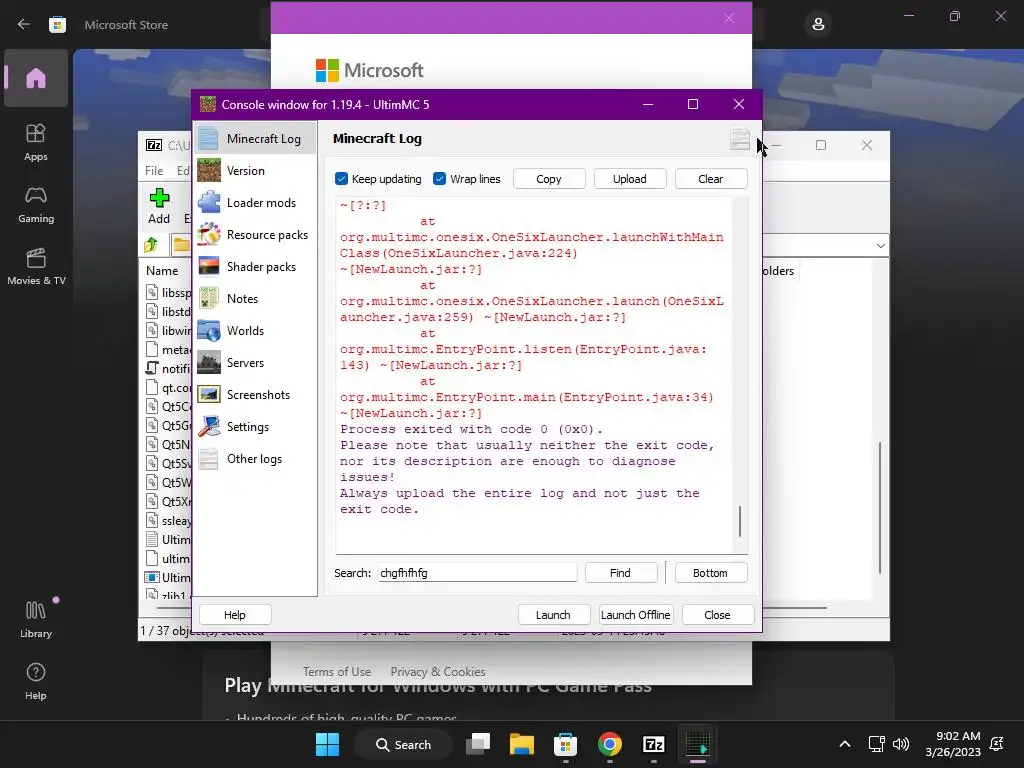The height and width of the screenshot is (768, 1024).
Task: Click 7-Zip up-folder arrow icon
Action: 152,245
